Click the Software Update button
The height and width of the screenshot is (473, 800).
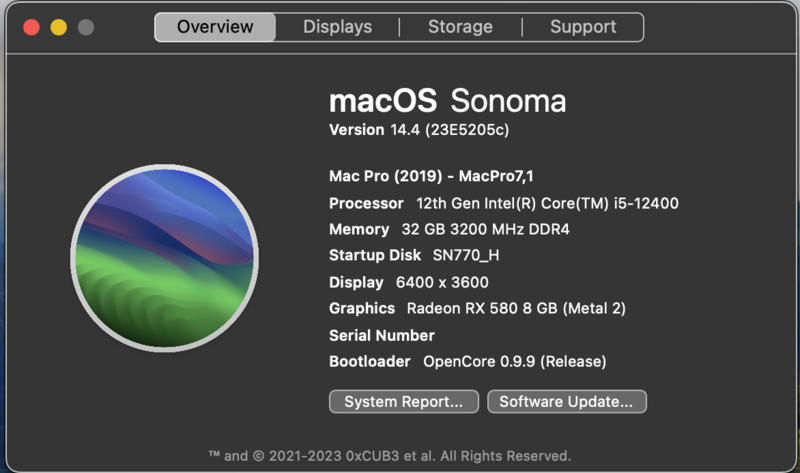pyautogui.click(x=566, y=402)
